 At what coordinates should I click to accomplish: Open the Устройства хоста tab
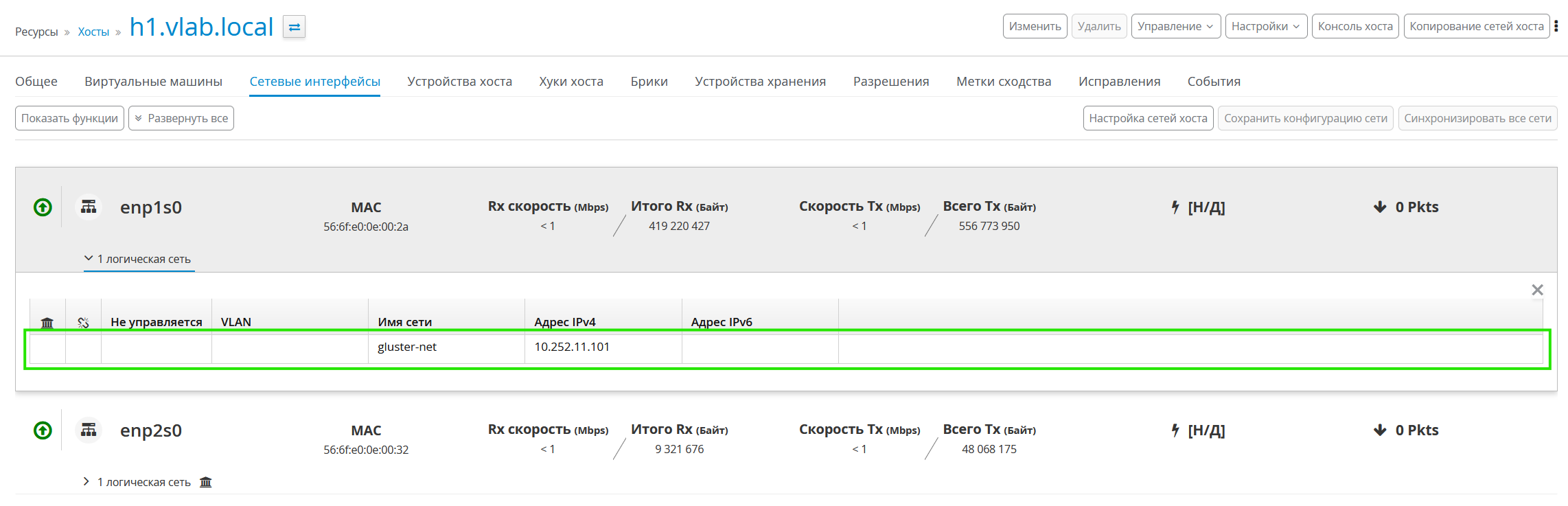pos(460,81)
